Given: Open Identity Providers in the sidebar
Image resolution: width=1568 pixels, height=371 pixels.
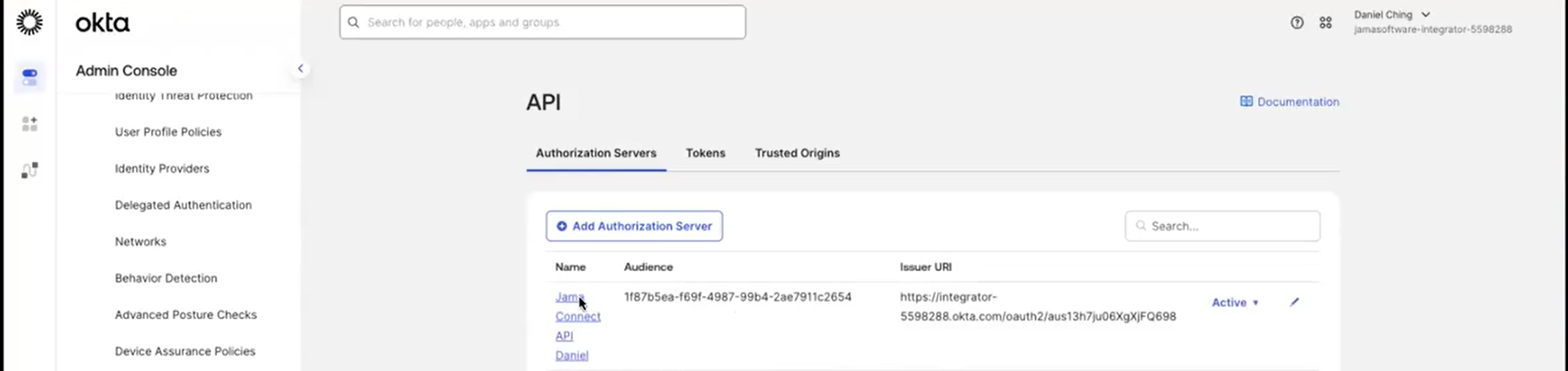Looking at the screenshot, I should click(x=162, y=169).
